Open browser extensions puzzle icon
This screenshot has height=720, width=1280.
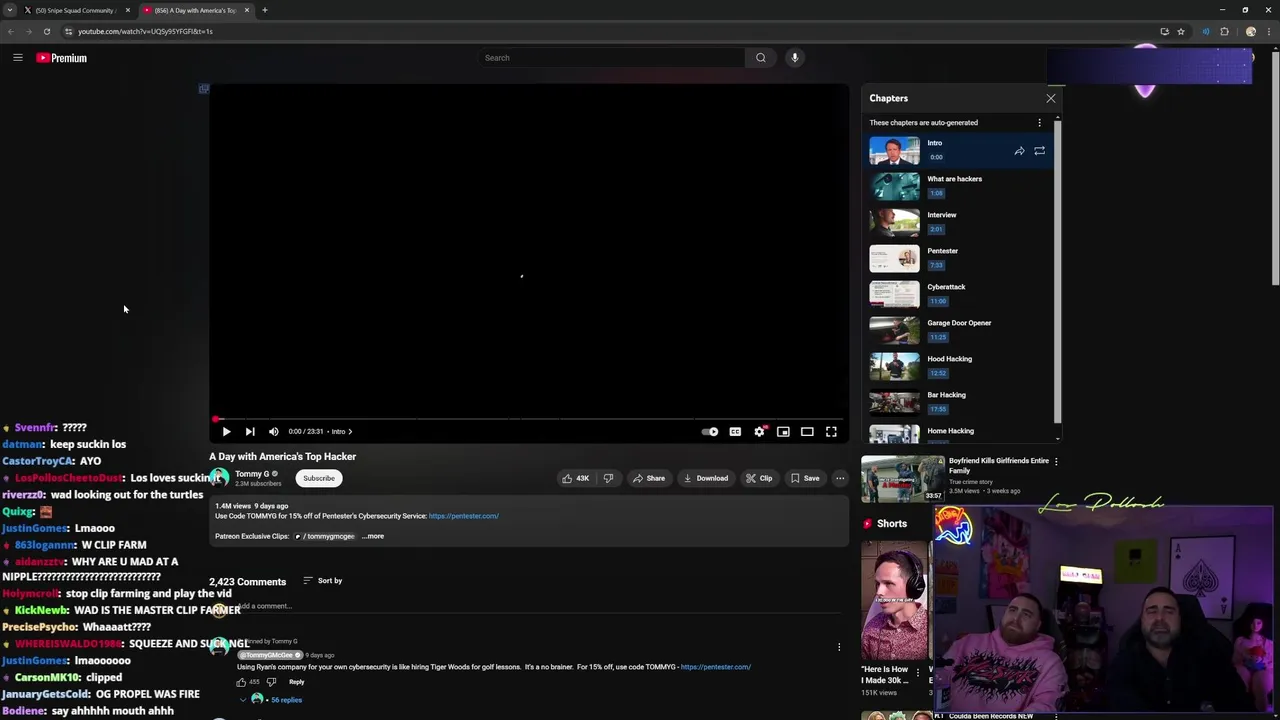(x=1224, y=31)
